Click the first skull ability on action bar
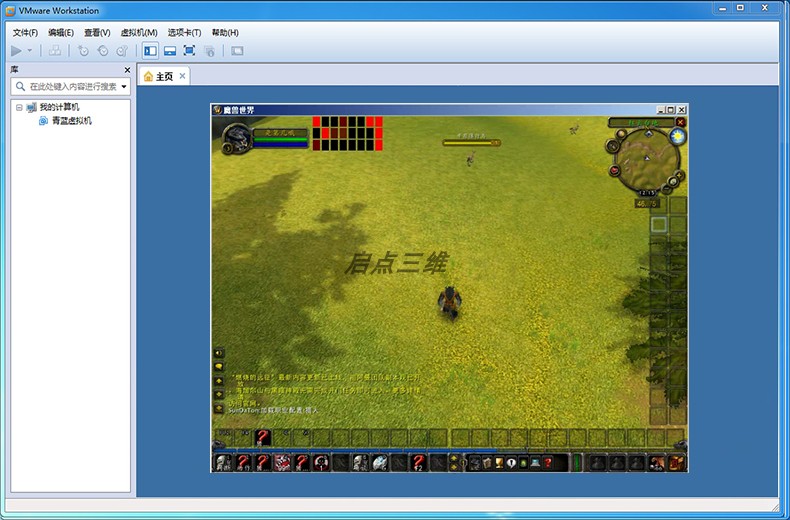790x520 pixels. click(223, 462)
